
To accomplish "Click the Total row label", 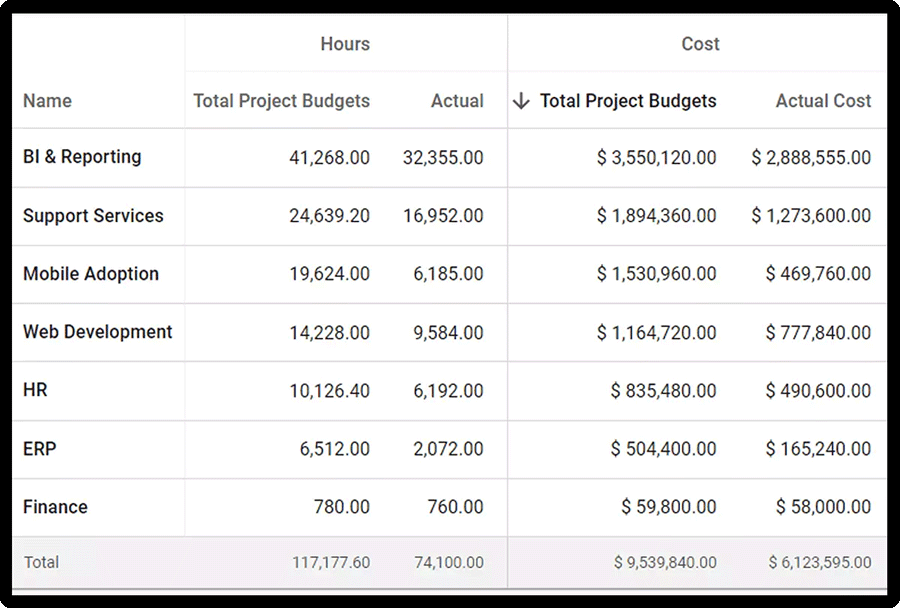I will [x=41, y=562].
